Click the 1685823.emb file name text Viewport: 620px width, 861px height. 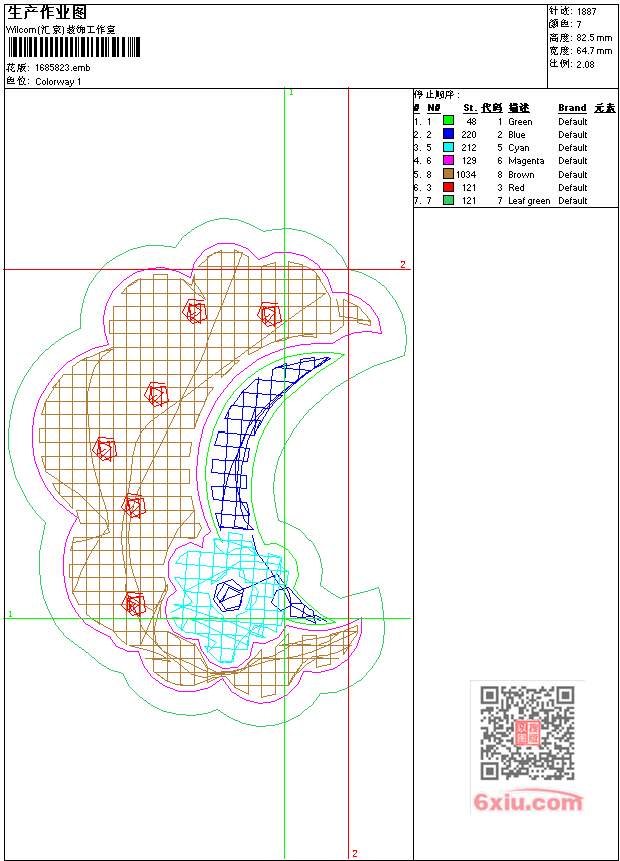[63, 68]
